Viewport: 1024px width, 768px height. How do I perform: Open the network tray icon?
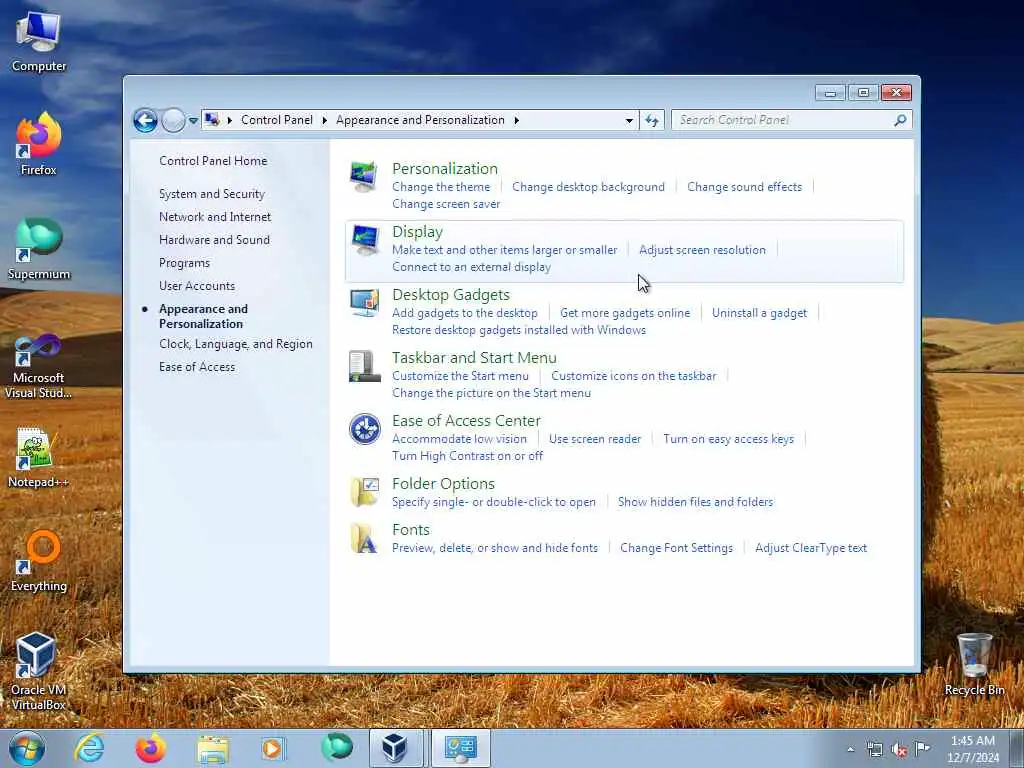pyautogui.click(x=875, y=750)
